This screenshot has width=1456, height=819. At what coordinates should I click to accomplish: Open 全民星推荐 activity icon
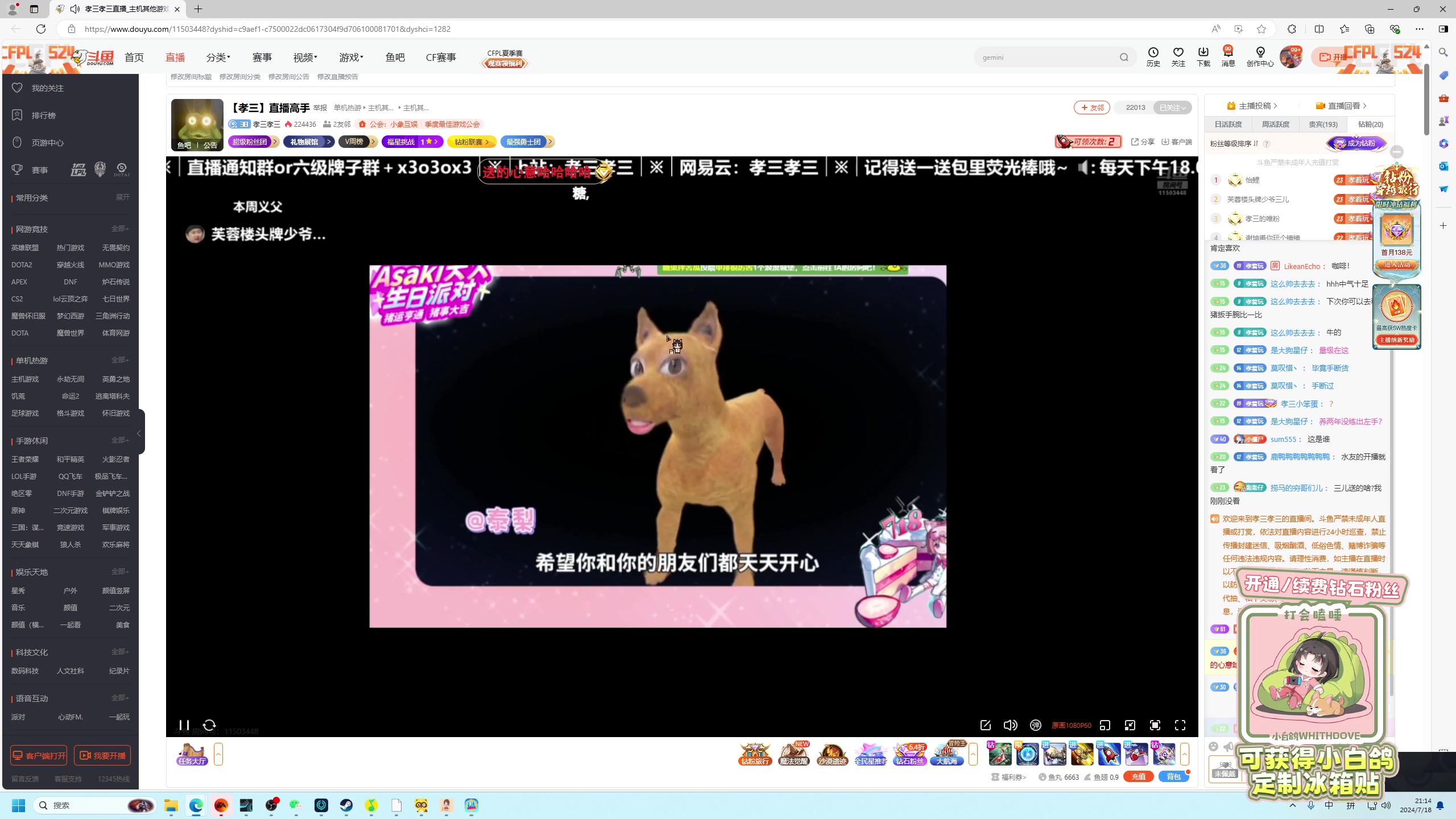(x=871, y=754)
